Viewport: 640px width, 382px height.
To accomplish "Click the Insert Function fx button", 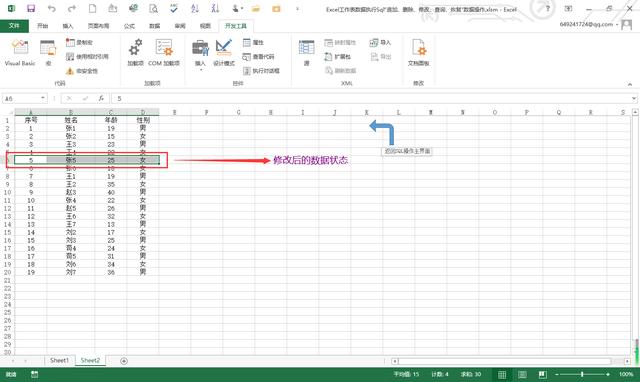I will click(x=101, y=98).
